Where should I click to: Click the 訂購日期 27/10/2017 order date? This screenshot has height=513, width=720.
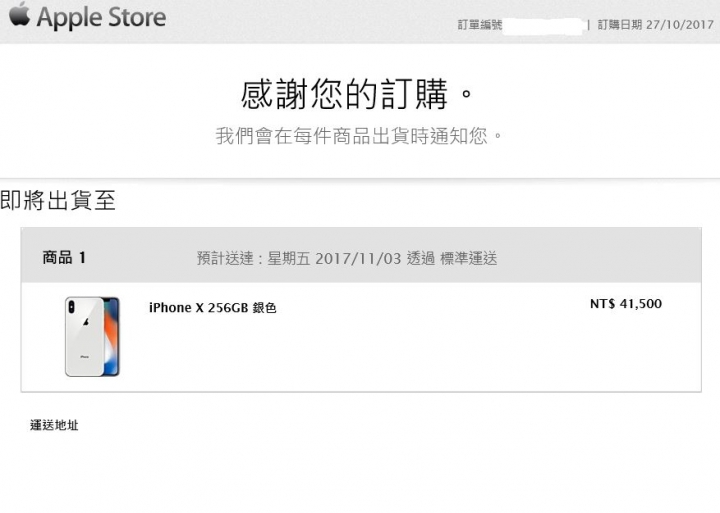(x=656, y=25)
